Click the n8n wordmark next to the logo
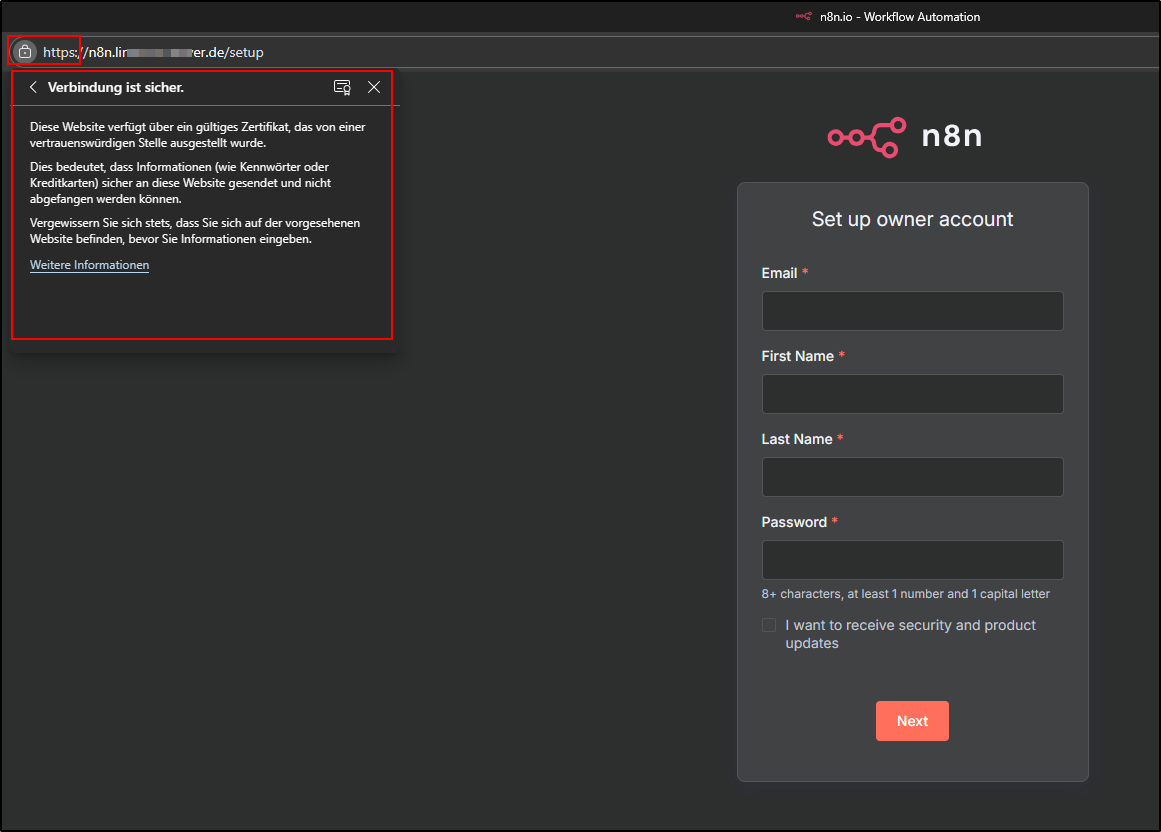Screen dimensions: 1161x832 951,136
